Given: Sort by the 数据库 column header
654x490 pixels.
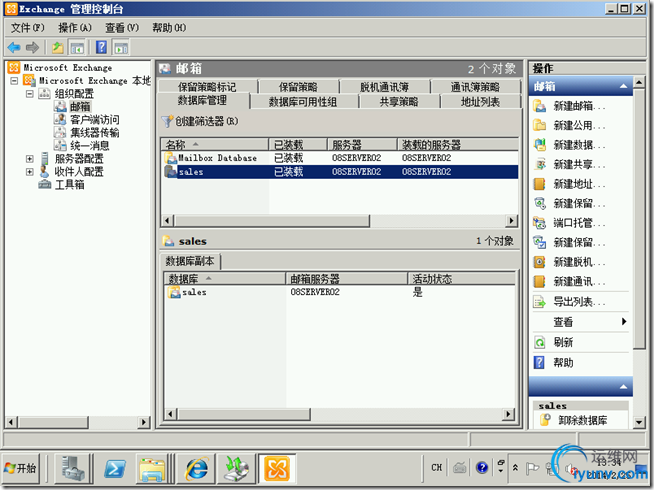Looking at the screenshot, I should pos(224,279).
